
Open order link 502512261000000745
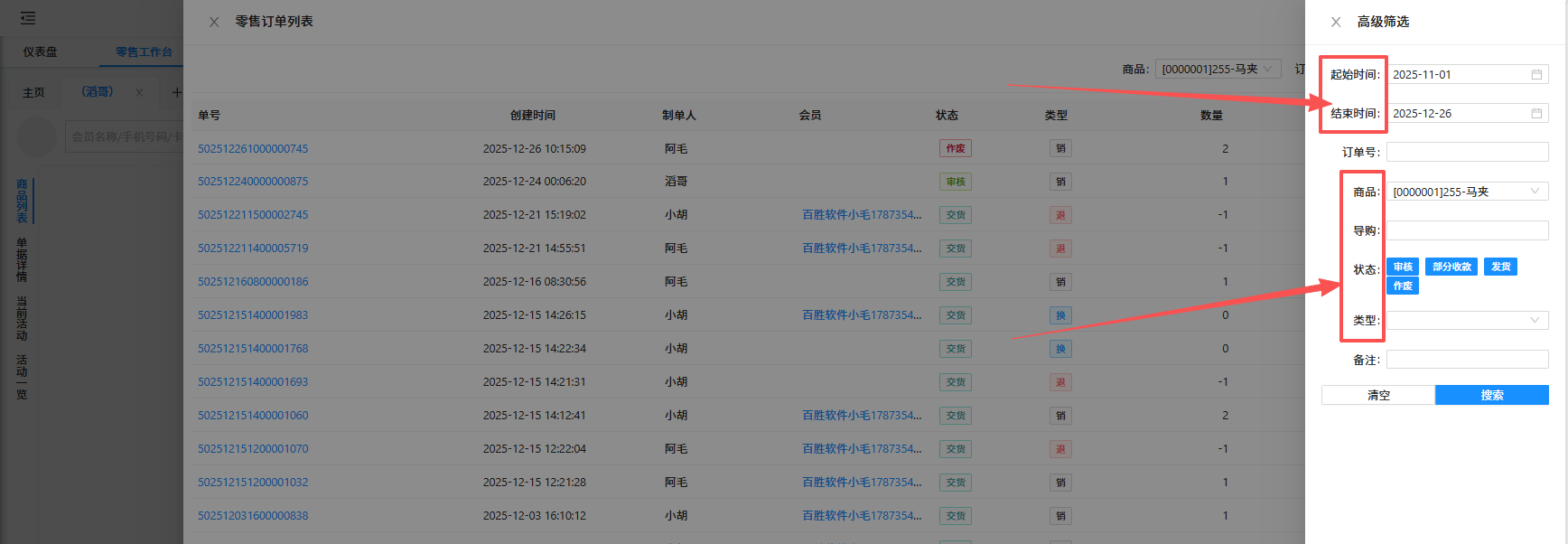253,149
